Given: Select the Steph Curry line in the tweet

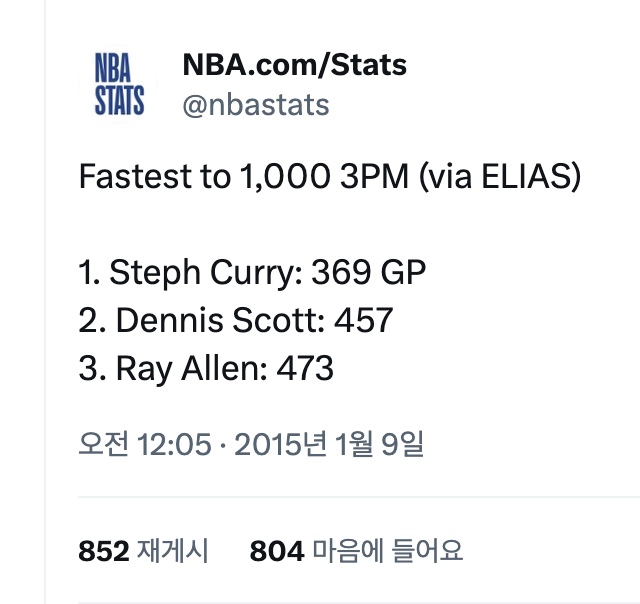Looking at the screenshot, I should point(252,272).
